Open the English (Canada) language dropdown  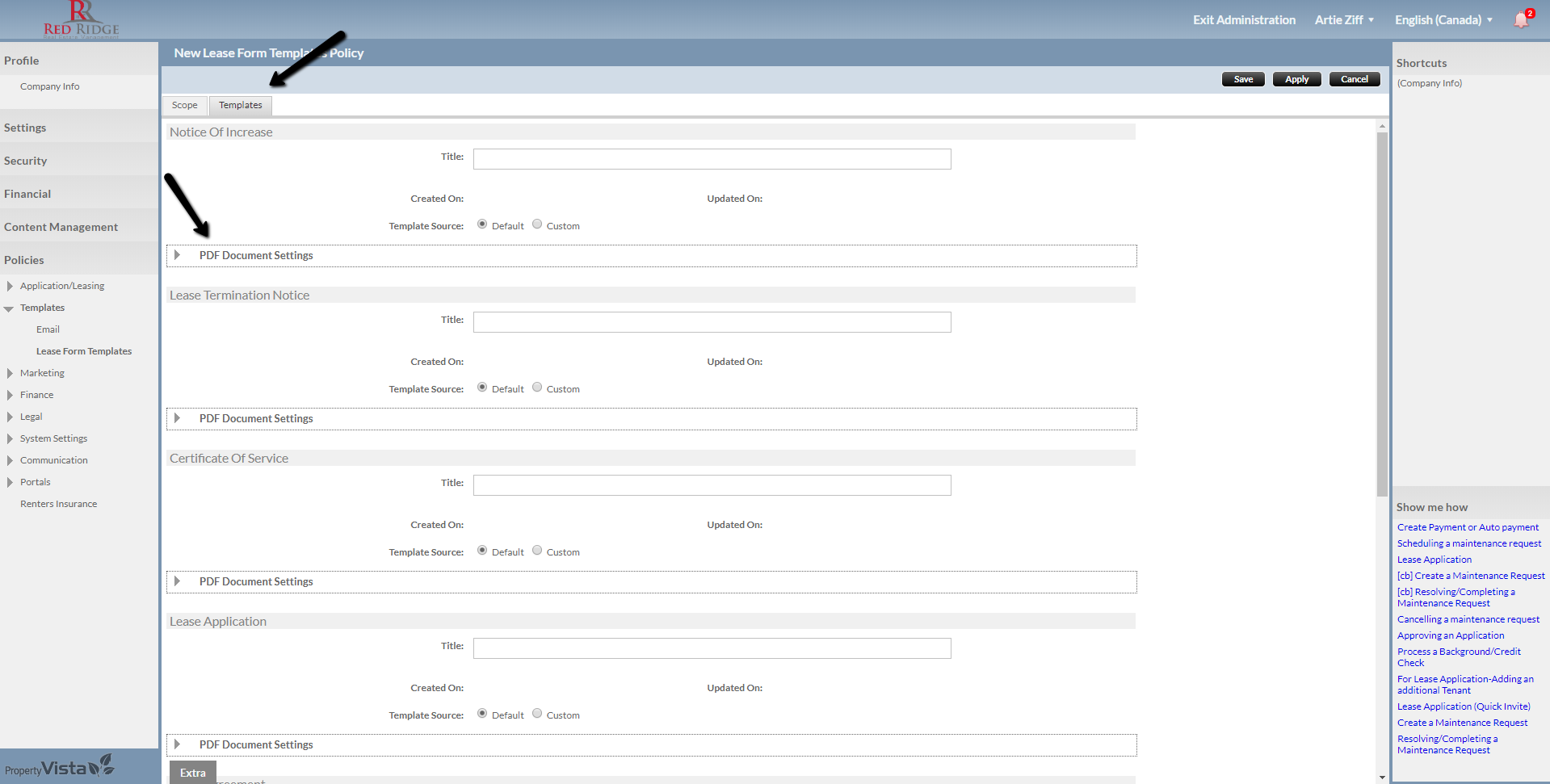coord(1443,20)
